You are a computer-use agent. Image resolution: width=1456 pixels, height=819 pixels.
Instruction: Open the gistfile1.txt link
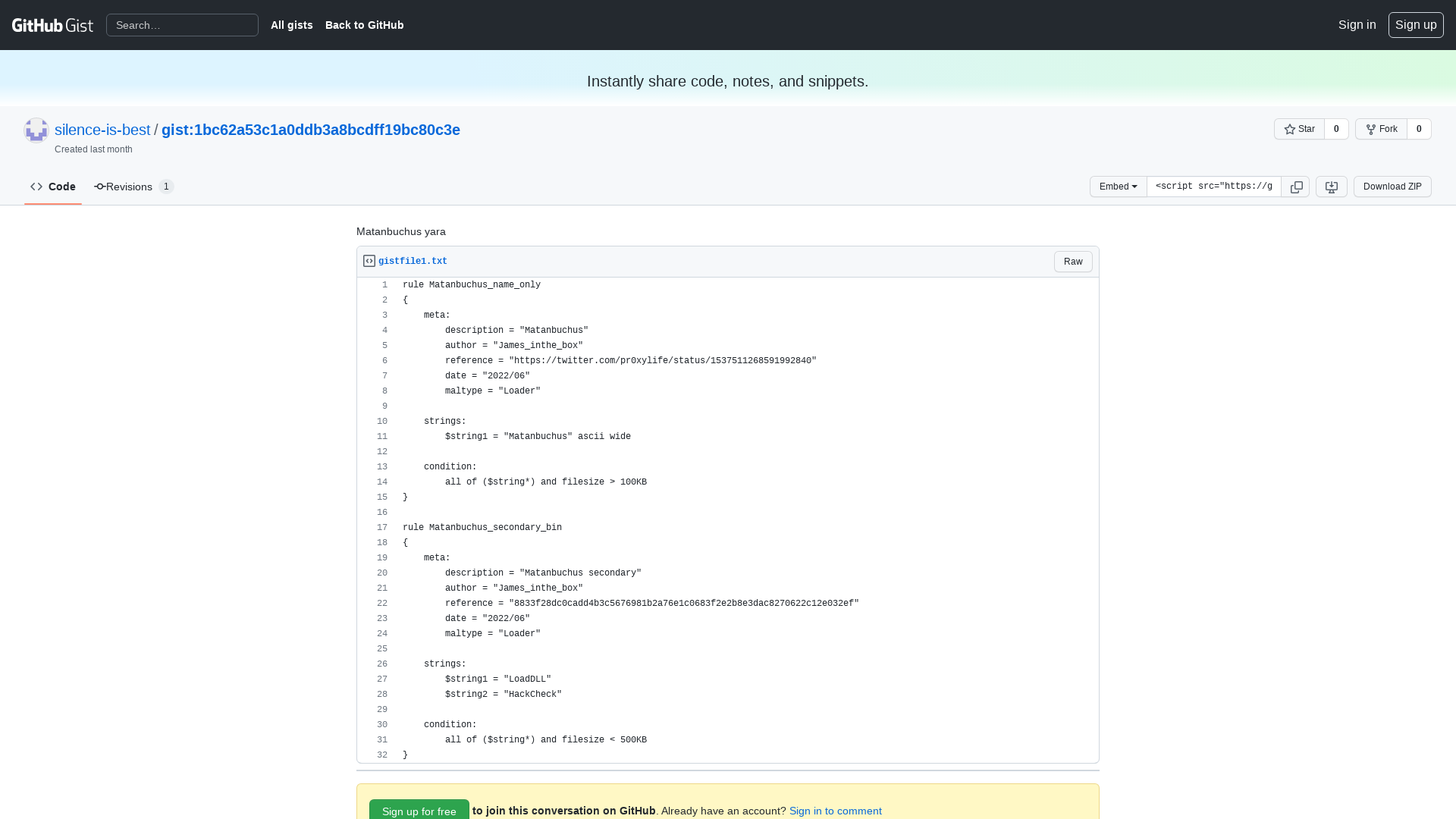(413, 261)
